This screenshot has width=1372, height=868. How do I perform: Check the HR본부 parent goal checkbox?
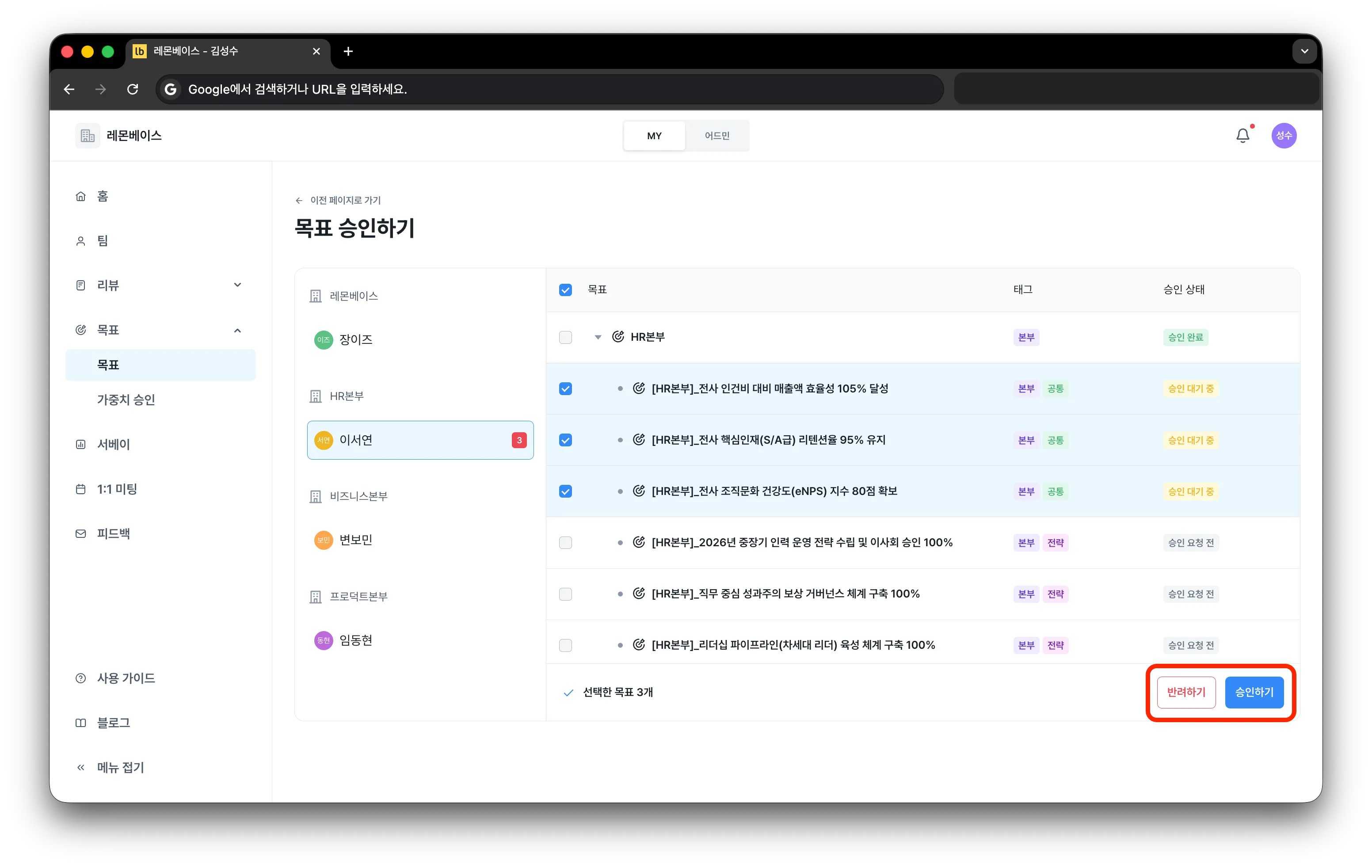point(565,337)
